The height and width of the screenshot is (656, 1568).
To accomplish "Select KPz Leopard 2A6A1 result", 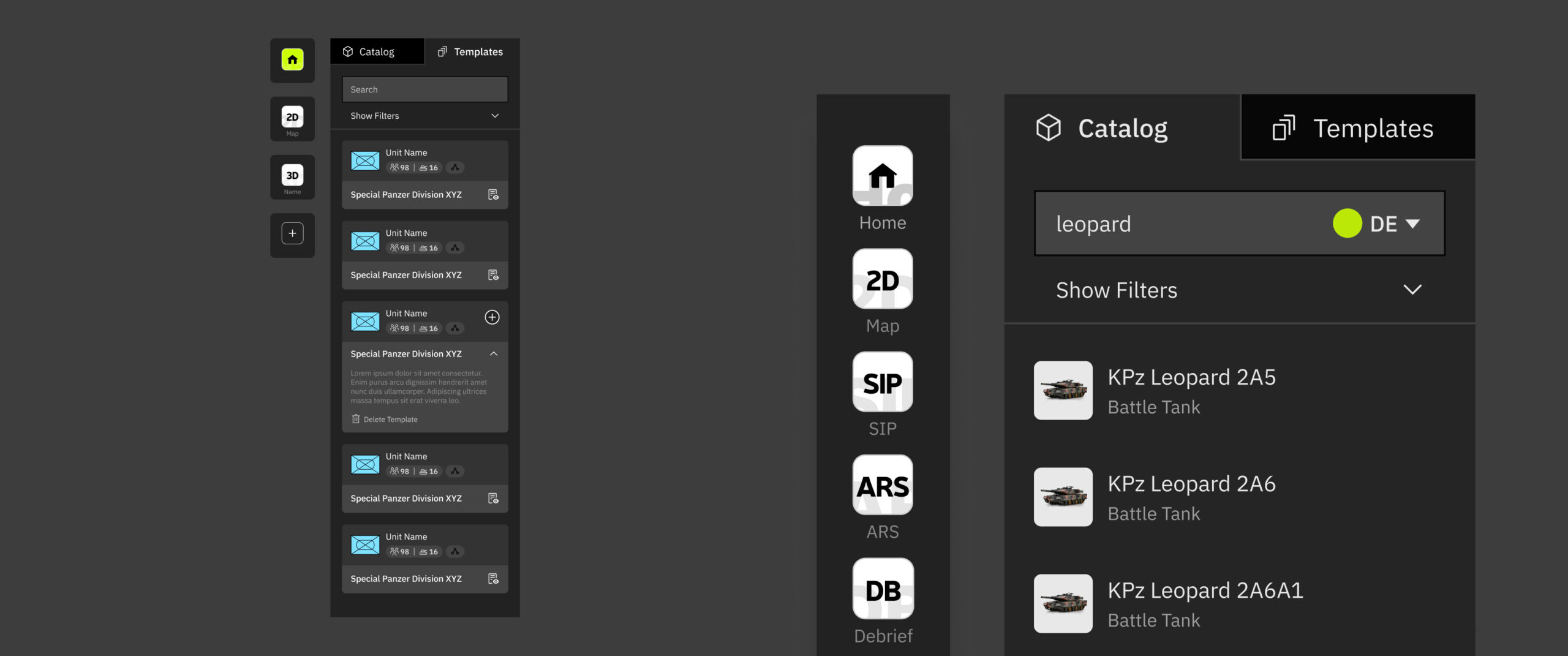I will (1239, 604).
